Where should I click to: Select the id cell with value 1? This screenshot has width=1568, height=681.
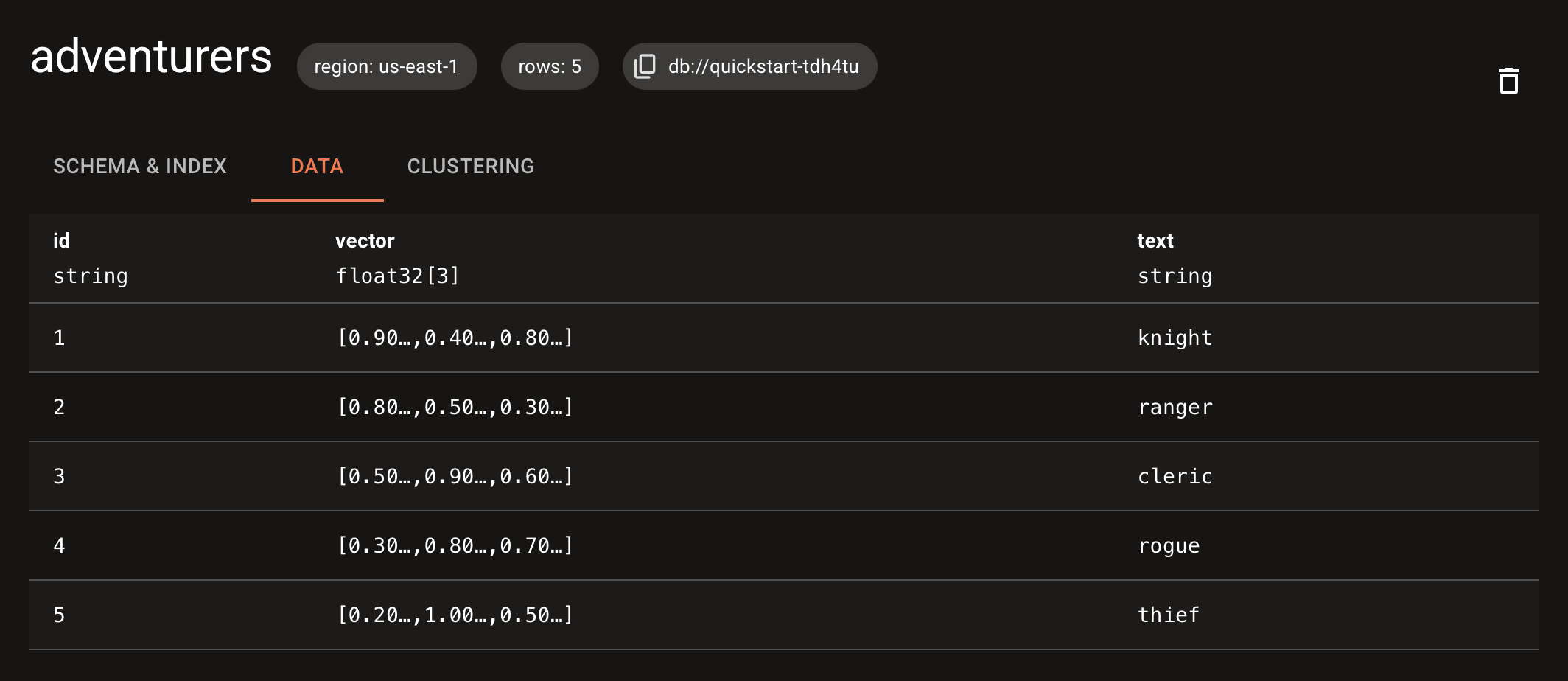(x=59, y=338)
